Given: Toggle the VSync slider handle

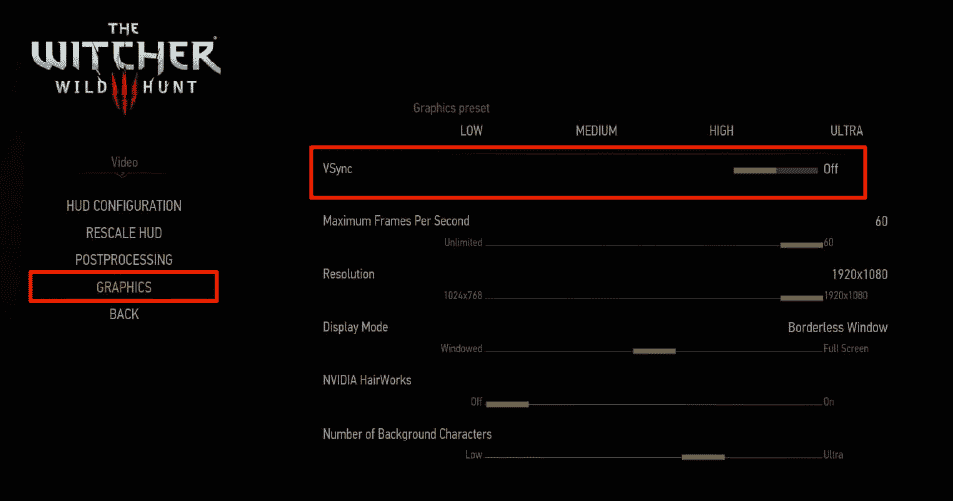Looking at the screenshot, I should (x=755, y=170).
